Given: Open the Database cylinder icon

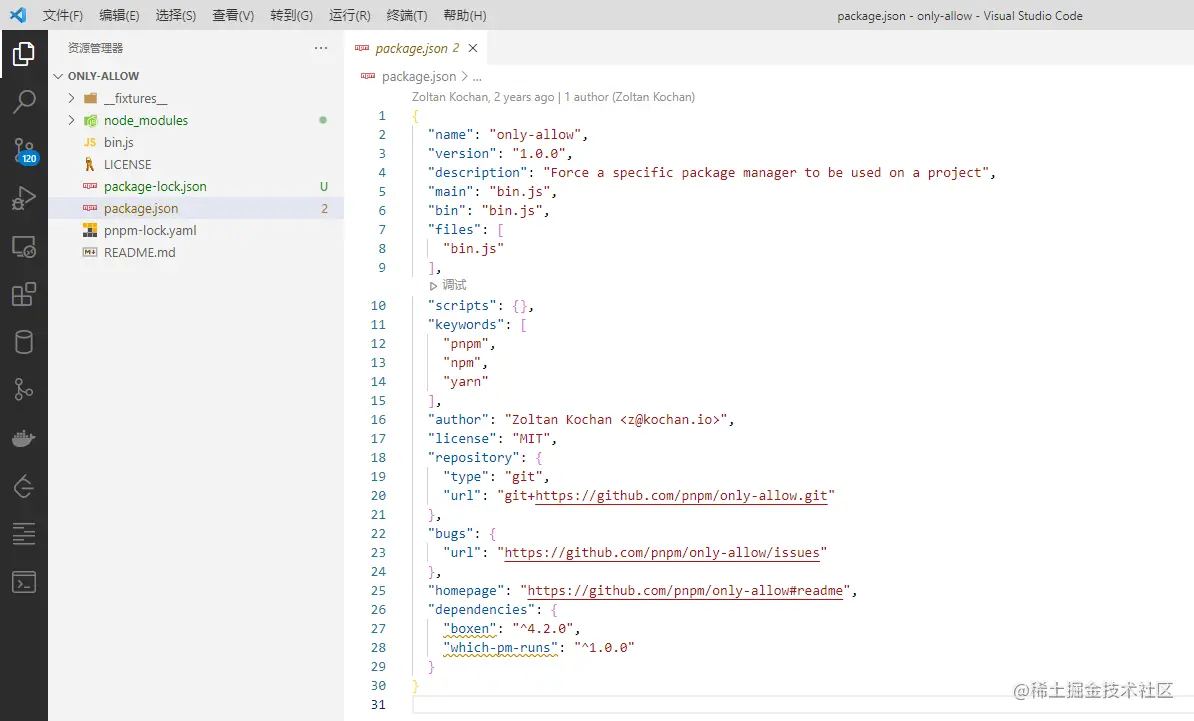Looking at the screenshot, I should 24,343.
